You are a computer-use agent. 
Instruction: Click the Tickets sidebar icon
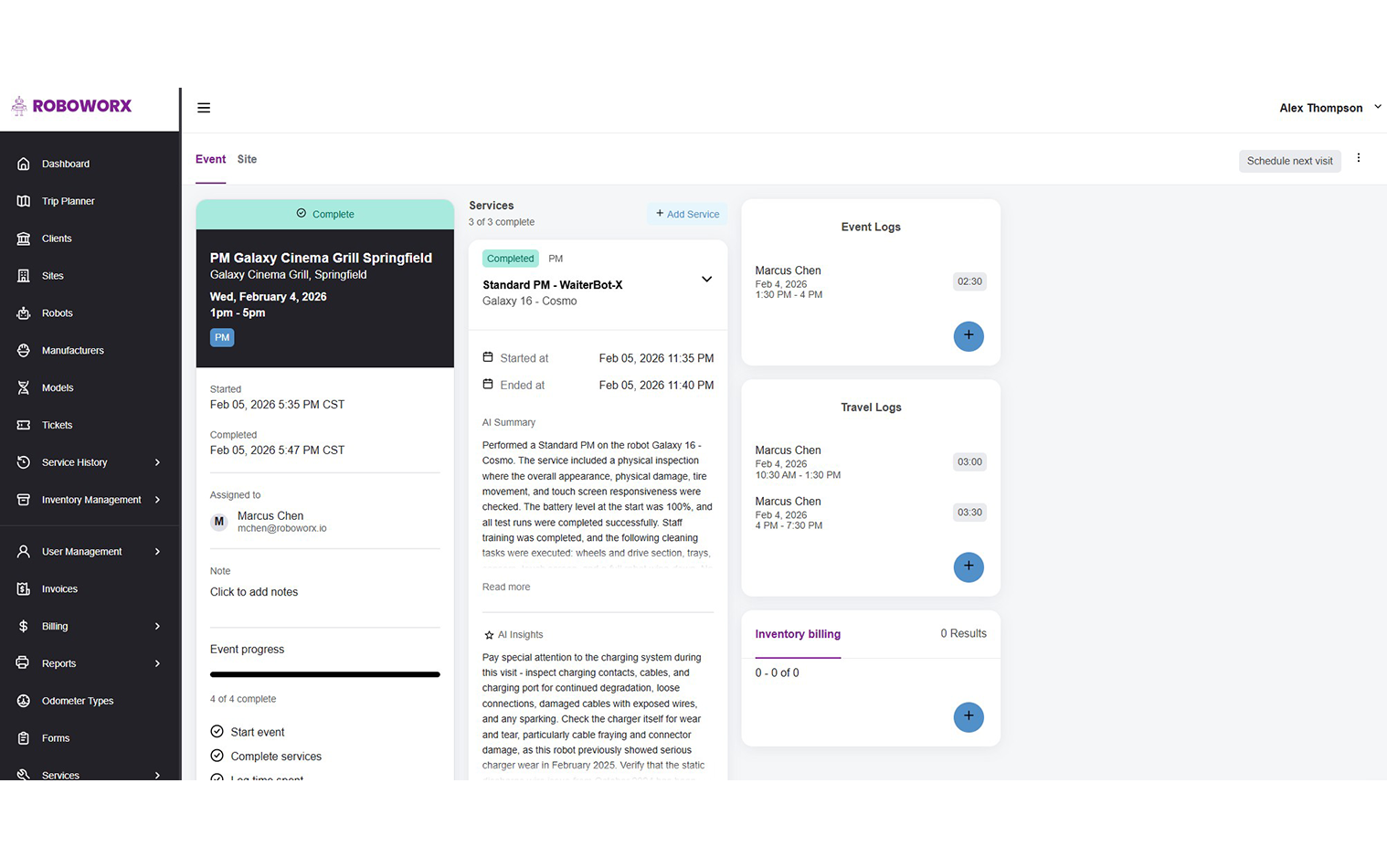coord(24,425)
